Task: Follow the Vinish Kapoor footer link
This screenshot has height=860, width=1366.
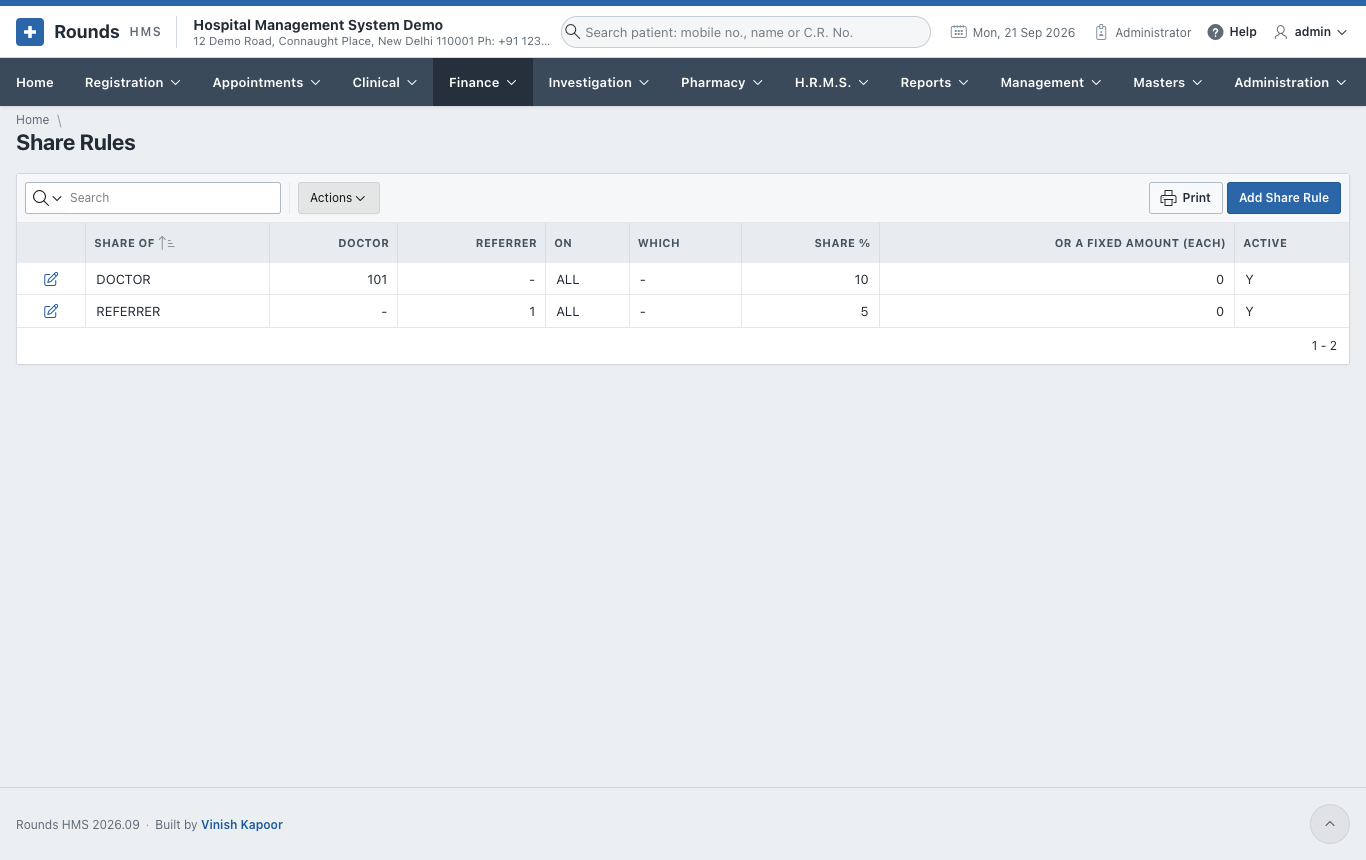Action: coord(242,825)
